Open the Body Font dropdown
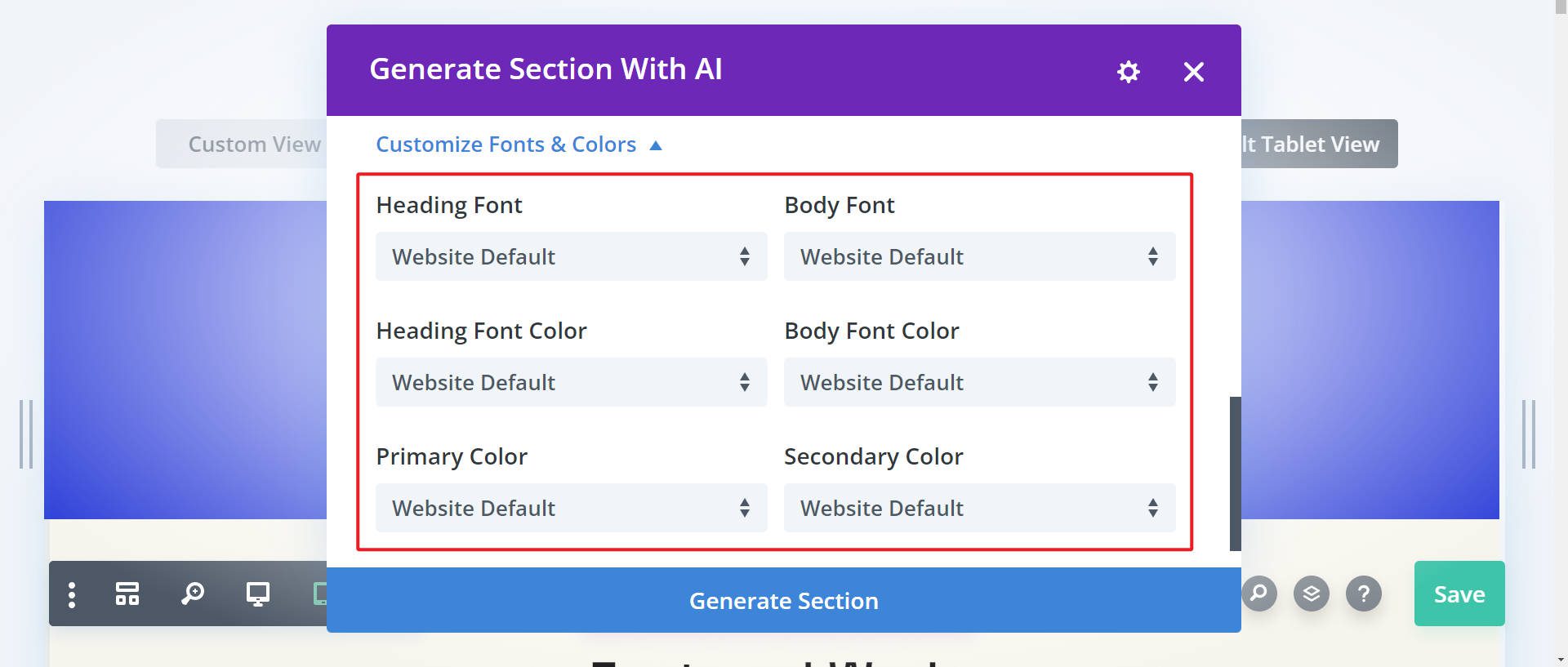Screen dimensions: 1568x667 pyautogui.click(x=979, y=256)
